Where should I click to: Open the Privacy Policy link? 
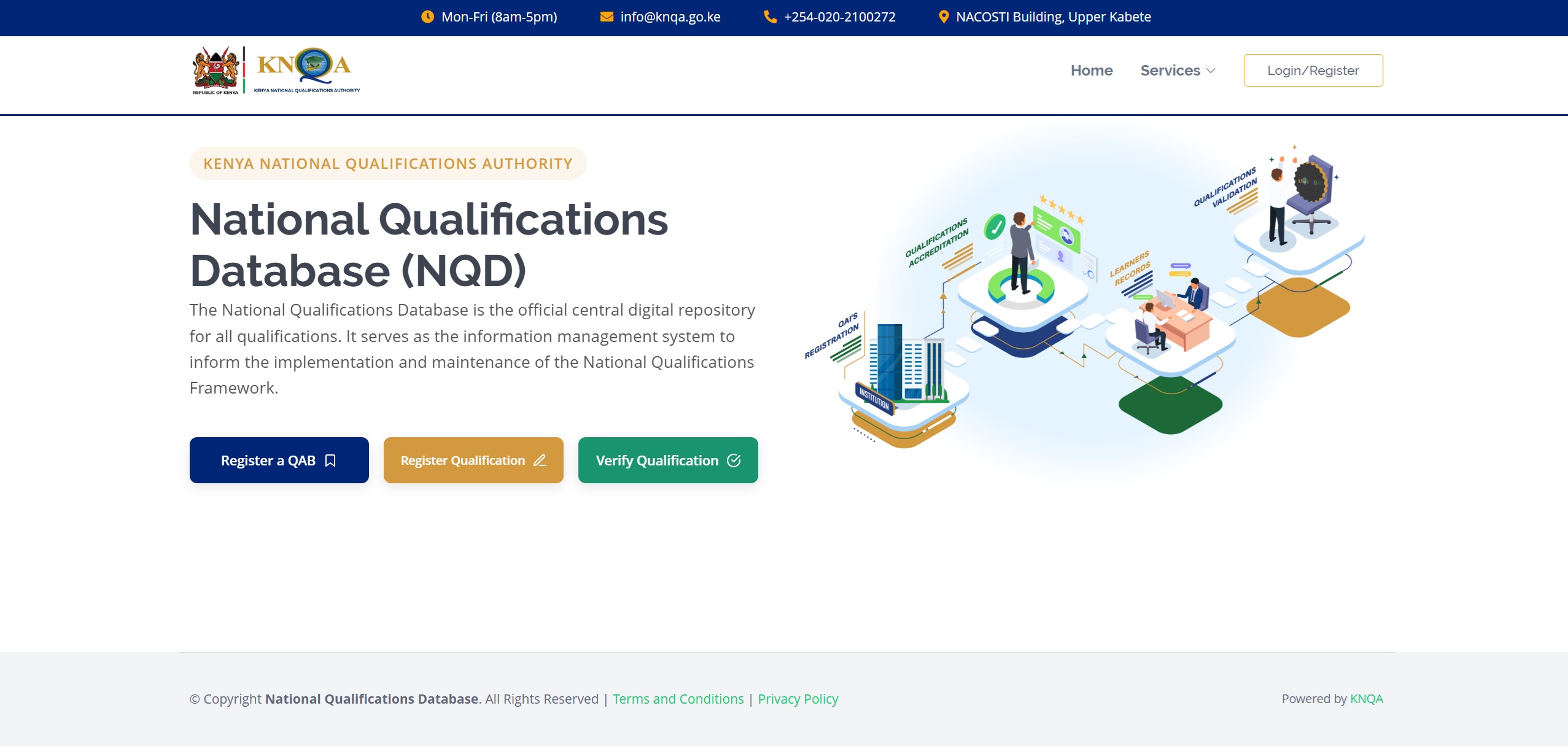(798, 699)
